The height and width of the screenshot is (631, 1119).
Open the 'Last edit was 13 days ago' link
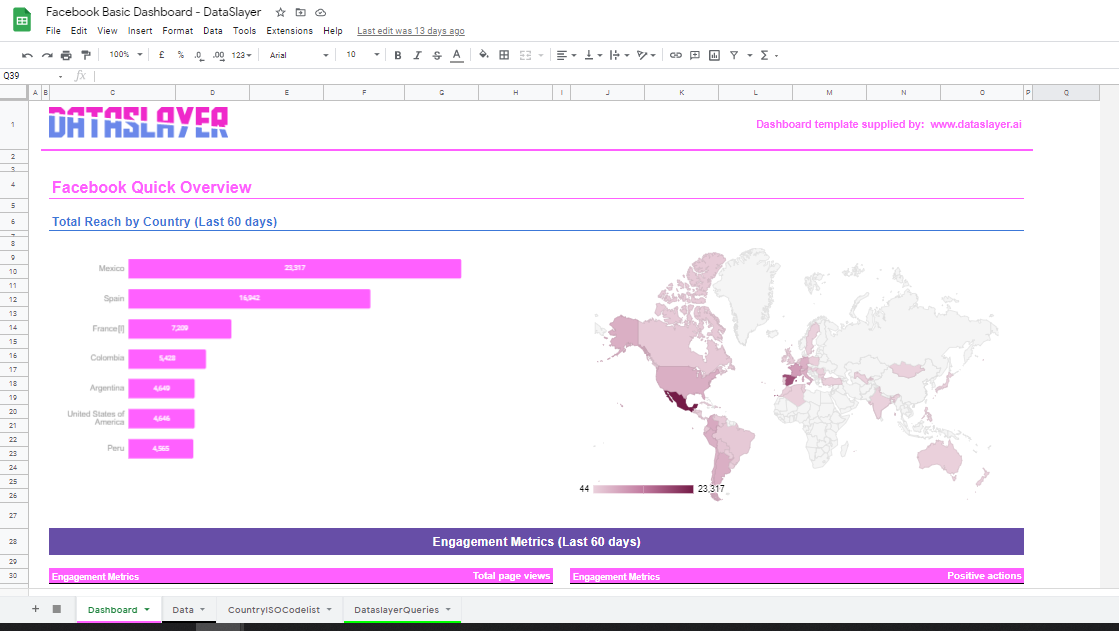click(410, 31)
